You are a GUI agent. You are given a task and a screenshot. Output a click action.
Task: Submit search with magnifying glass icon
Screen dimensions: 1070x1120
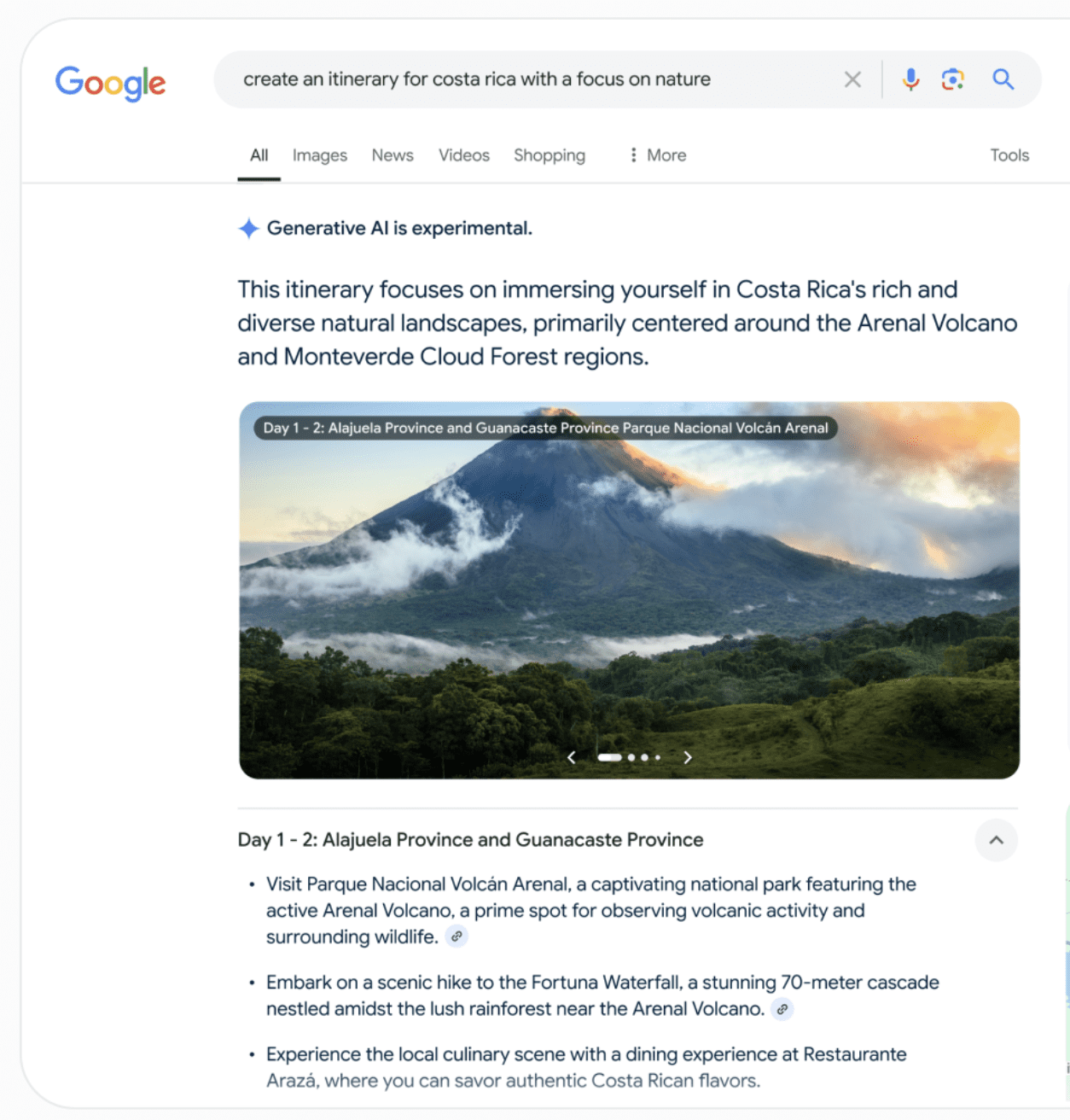tap(1003, 79)
